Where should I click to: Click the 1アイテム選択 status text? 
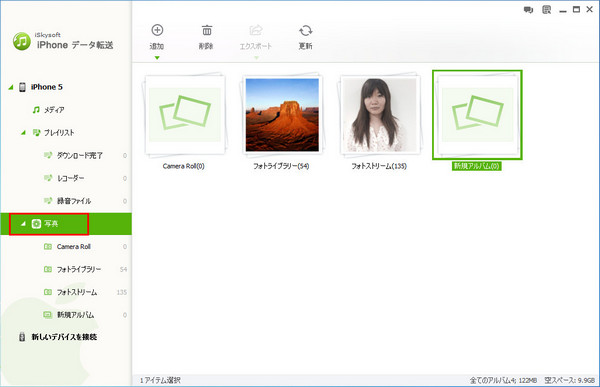click(160, 380)
